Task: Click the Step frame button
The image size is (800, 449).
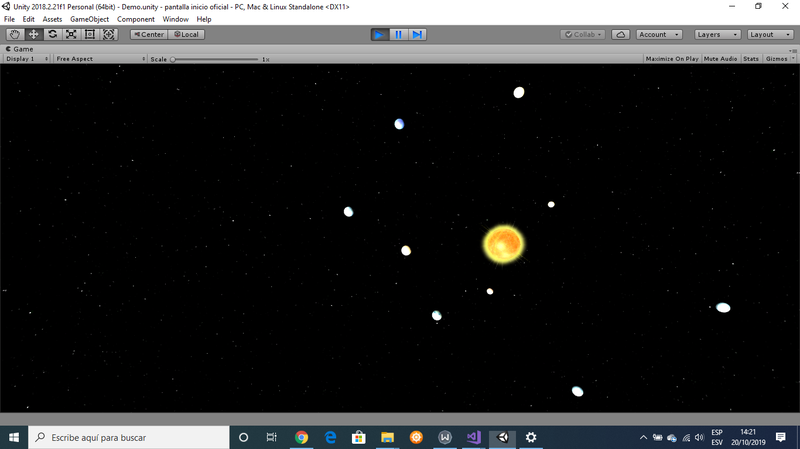Action: pyautogui.click(x=417, y=34)
